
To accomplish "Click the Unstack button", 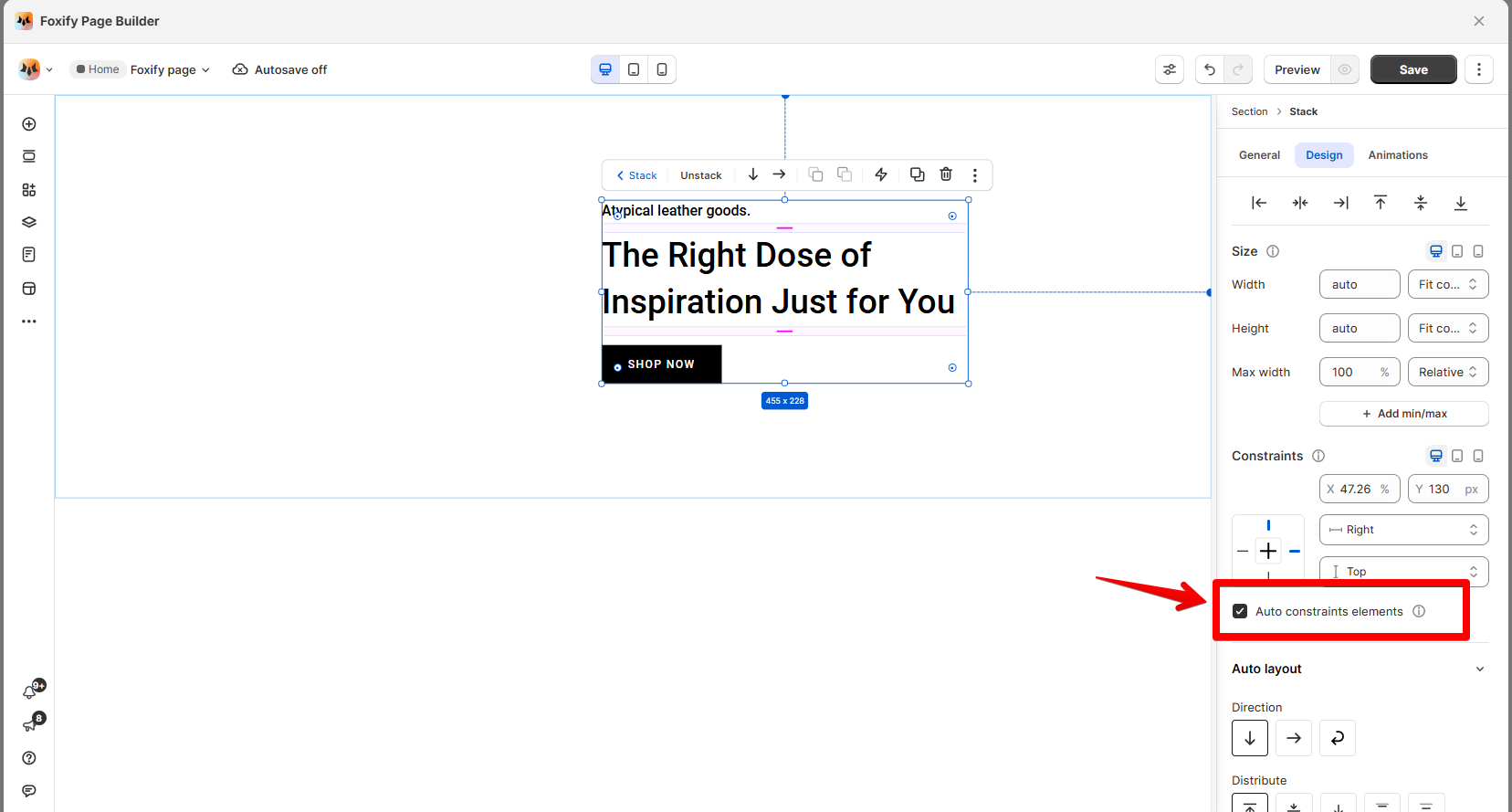I will point(701,175).
